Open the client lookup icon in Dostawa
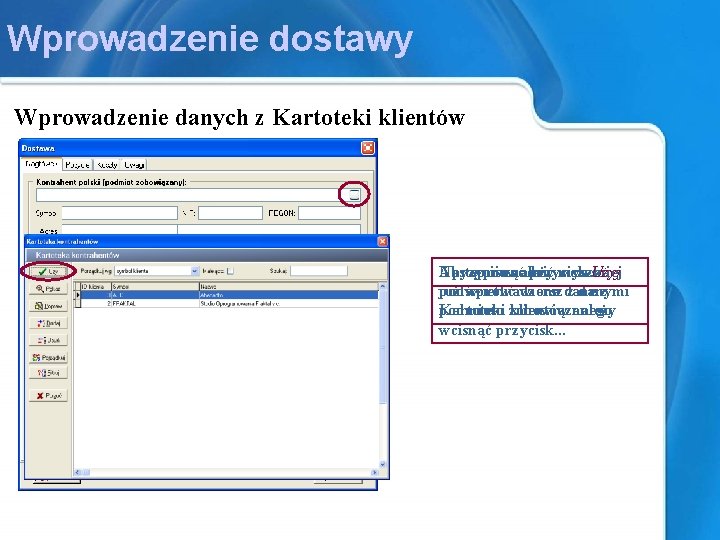Viewport: 720px width, 540px height. coord(354,195)
